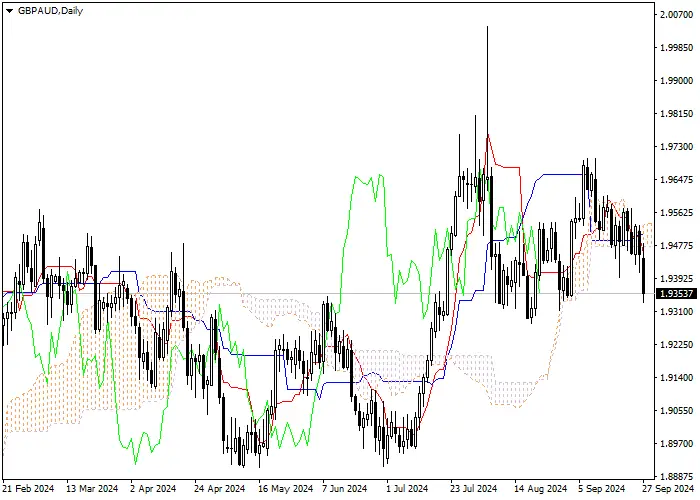Click the 14 Aug 2024 date label
The height and width of the screenshot is (500, 700).
click(540, 489)
